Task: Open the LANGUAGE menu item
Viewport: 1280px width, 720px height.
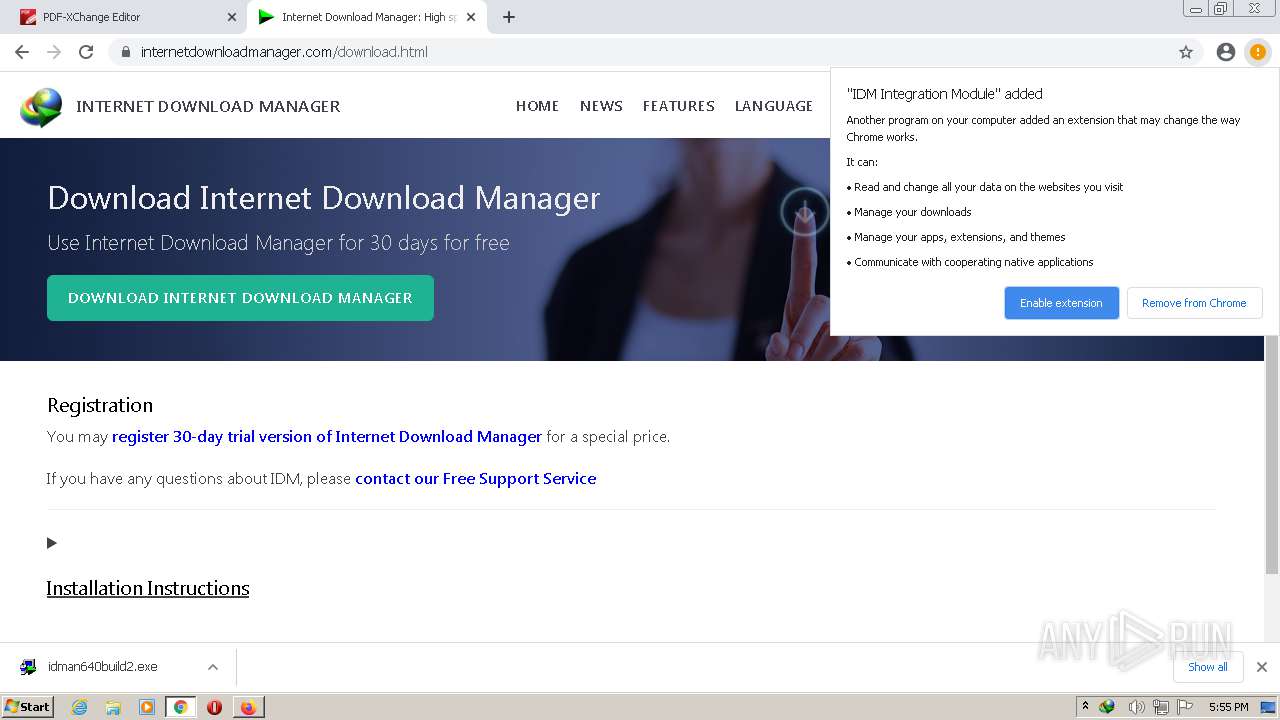Action: pyautogui.click(x=773, y=106)
